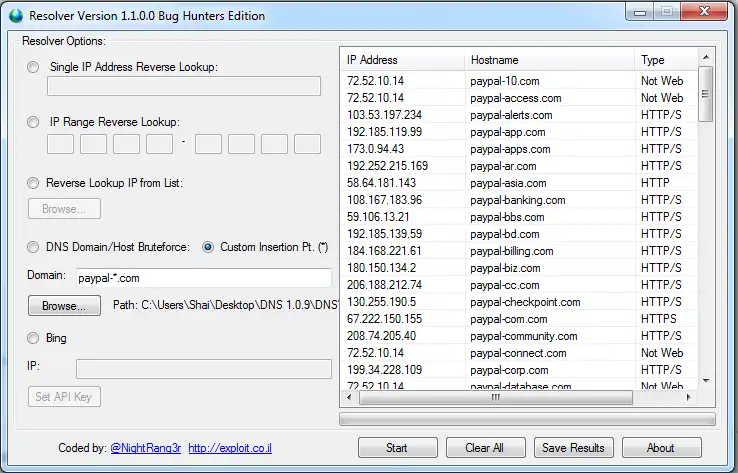Minimize the Resolver window

(x=640, y=12)
